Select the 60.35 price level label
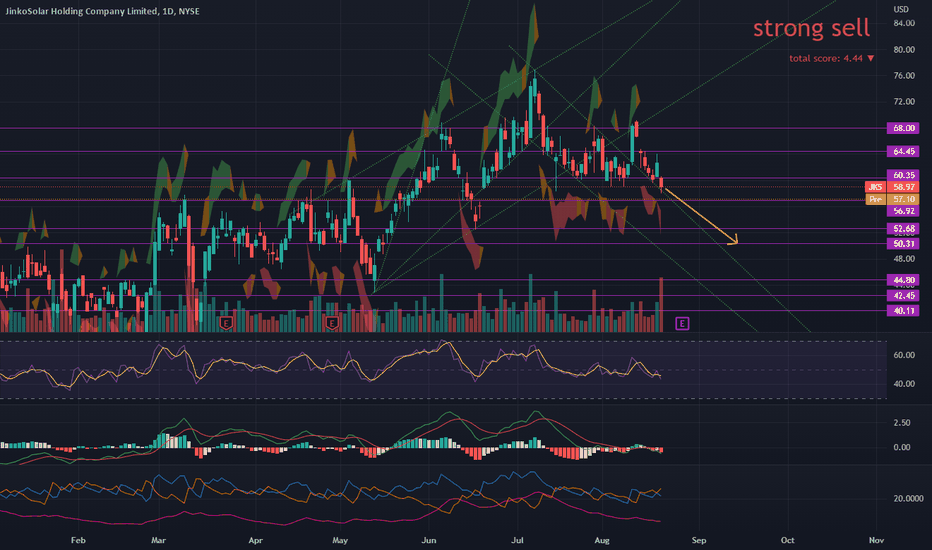Image resolution: width=932 pixels, height=550 pixels. (903, 175)
